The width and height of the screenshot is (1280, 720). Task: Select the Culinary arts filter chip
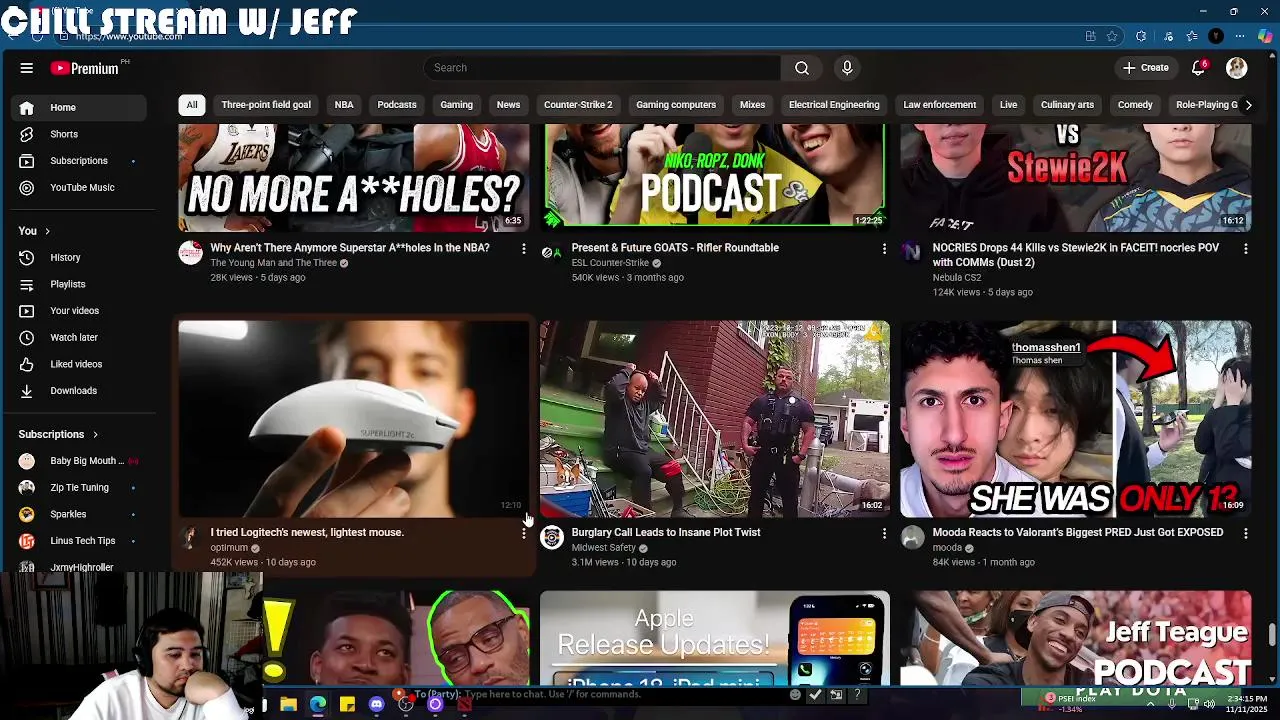[x=1067, y=105]
